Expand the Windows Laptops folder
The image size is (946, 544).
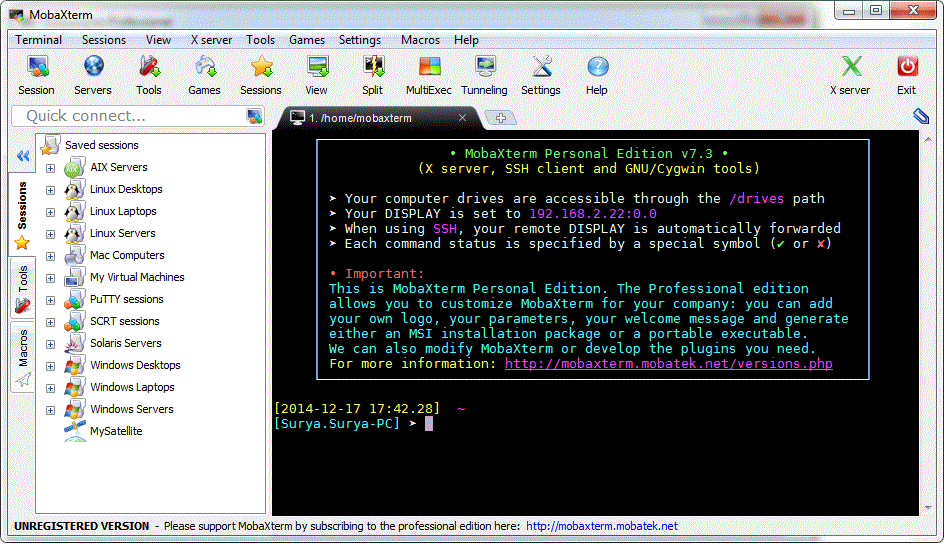point(51,388)
